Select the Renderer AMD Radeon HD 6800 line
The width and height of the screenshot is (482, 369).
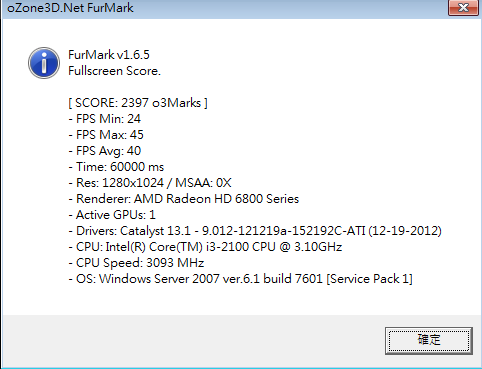tap(184, 199)
